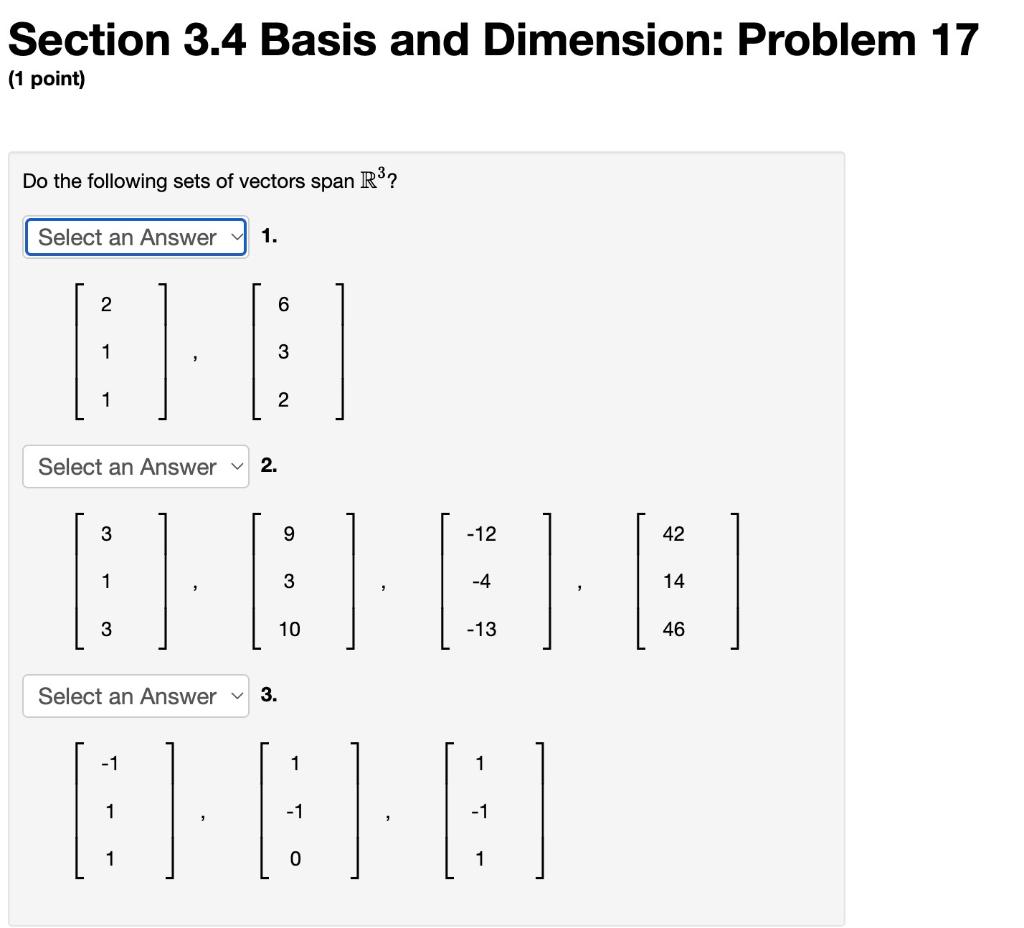Image resolution: width=1024 pixels, height=928 pixels.
Task: Click the bold label 2 beside the second dropdown
Action: pos(265,466)
